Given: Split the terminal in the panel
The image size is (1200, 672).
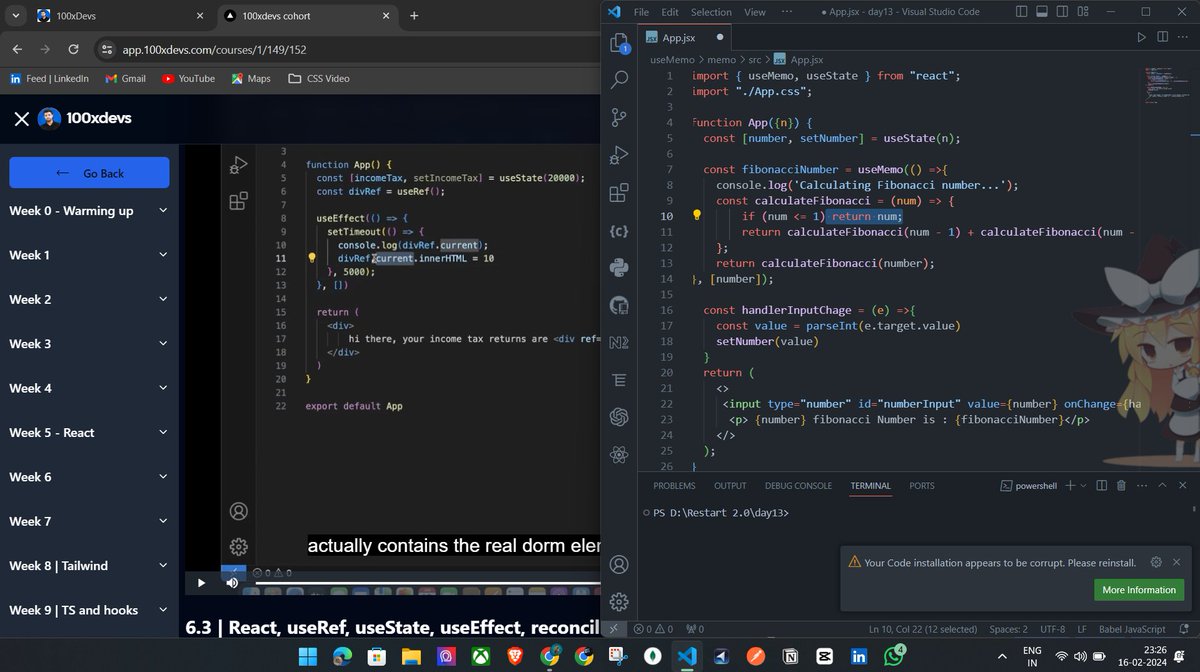Looking at the screenshot, I should click(x=1101, y=485).
